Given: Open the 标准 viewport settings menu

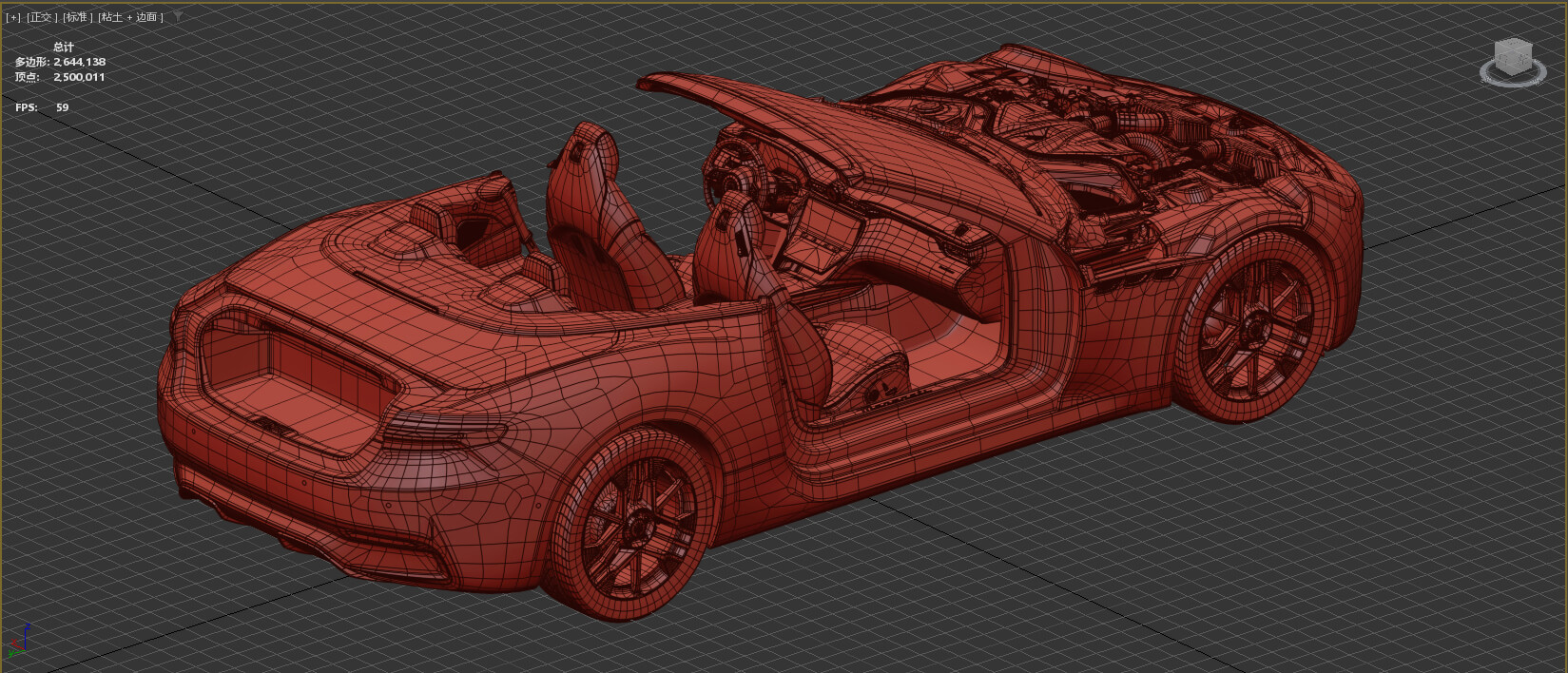Looking at the screenshot, I should tap(77, 17).
